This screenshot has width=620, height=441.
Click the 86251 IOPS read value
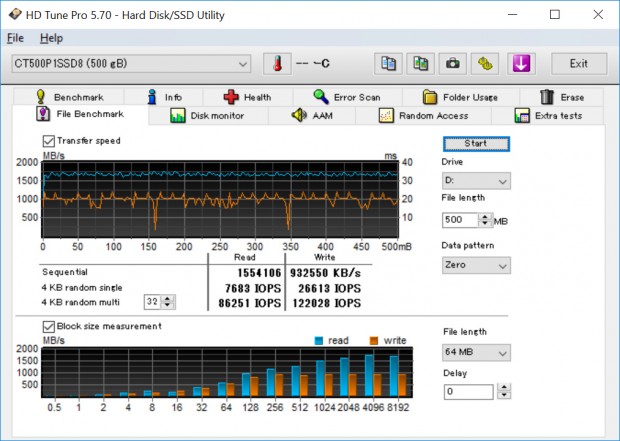click(x=250, y=303)
